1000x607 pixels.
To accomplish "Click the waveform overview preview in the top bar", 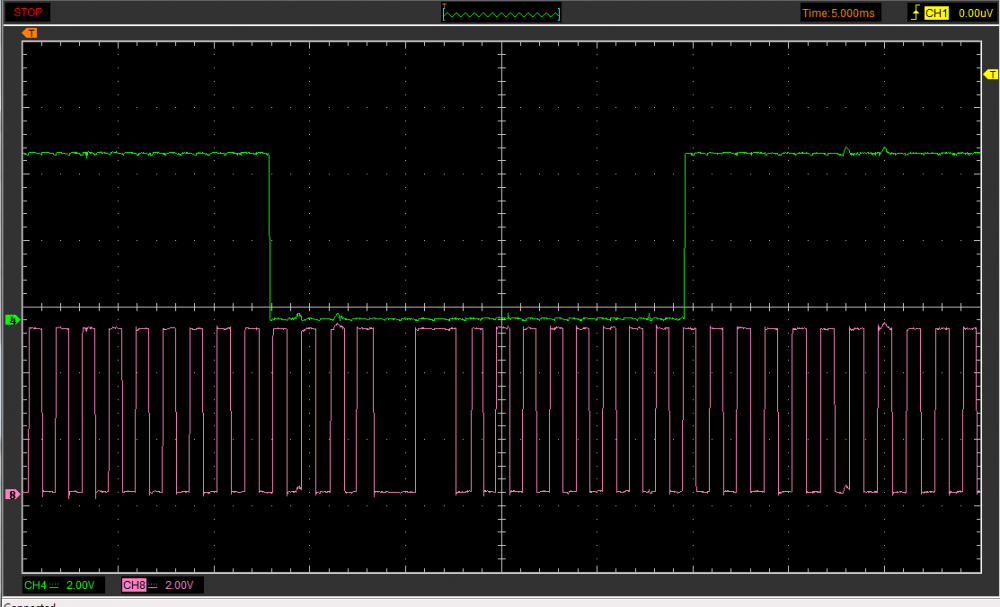I will tap(501, 13).
